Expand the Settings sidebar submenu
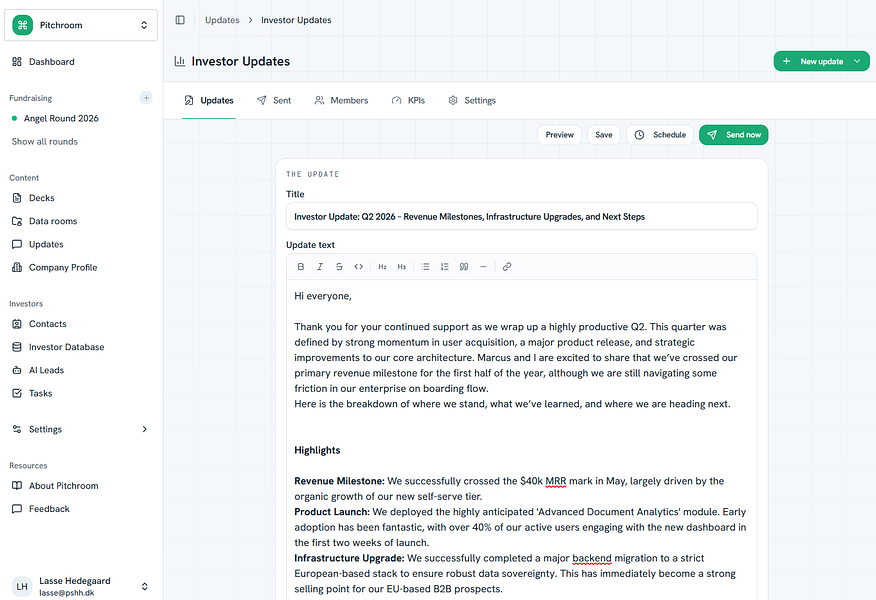Image resolution: width=876 pixels, height=600 pixels. 145,429
